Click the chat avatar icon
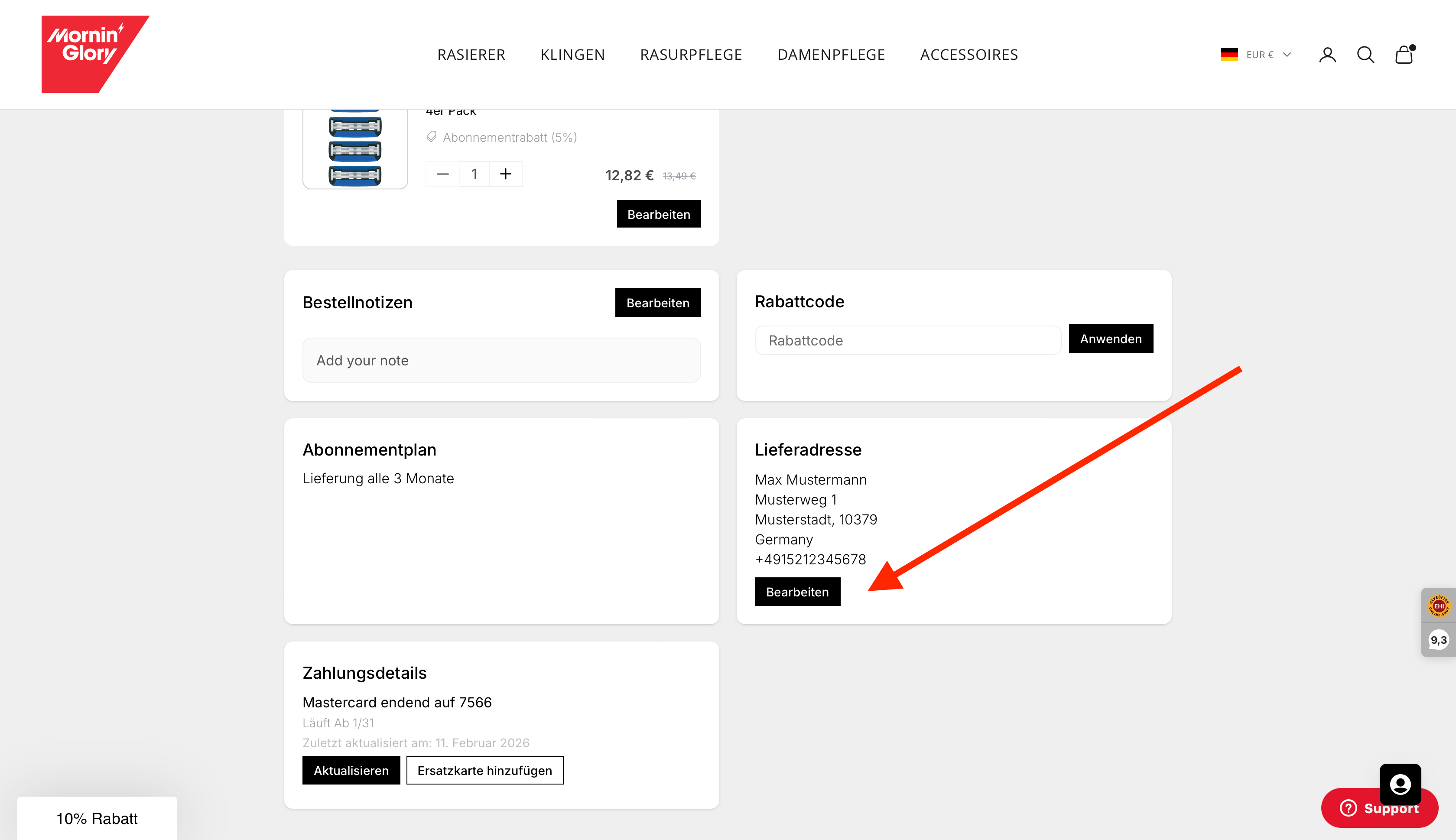The height and width of the screenshot is (840, 1456). click(1400, 784)
